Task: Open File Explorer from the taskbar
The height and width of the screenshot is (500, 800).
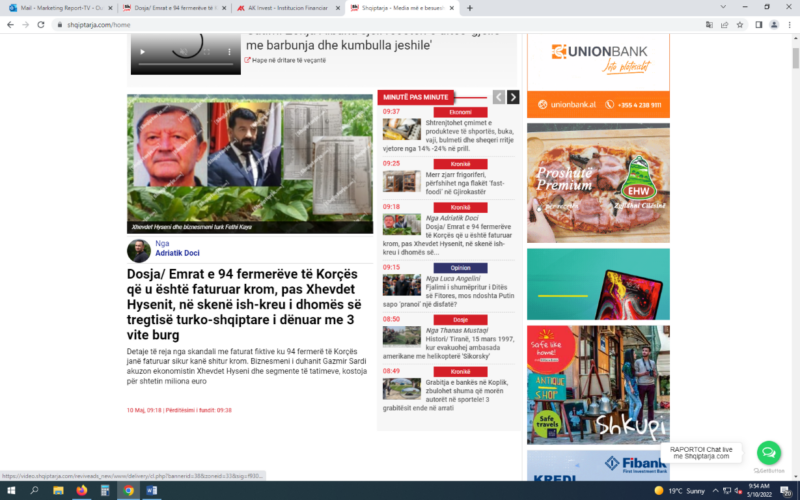Action: click(58, 490)
